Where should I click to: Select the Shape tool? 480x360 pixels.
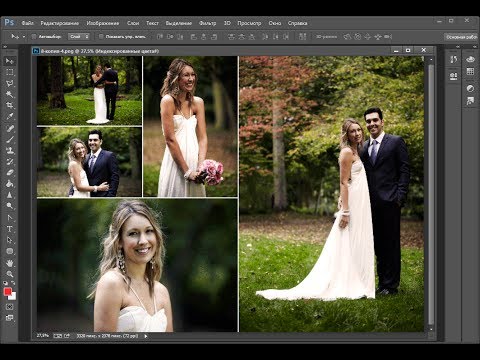click(10, 251)
